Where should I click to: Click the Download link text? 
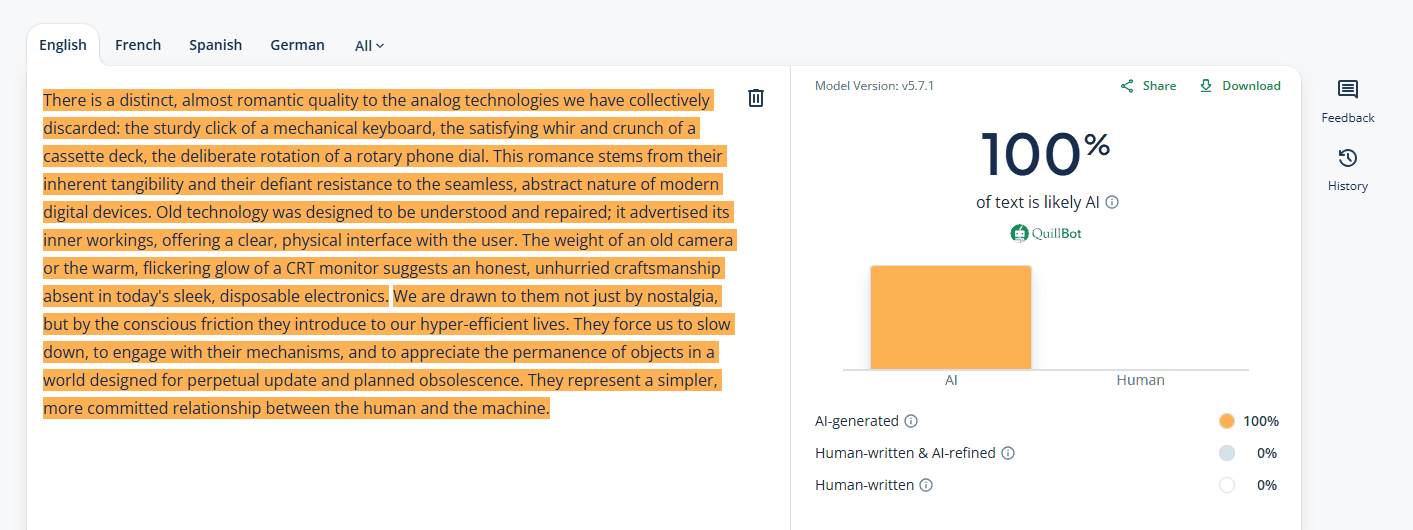[1251, 86]
